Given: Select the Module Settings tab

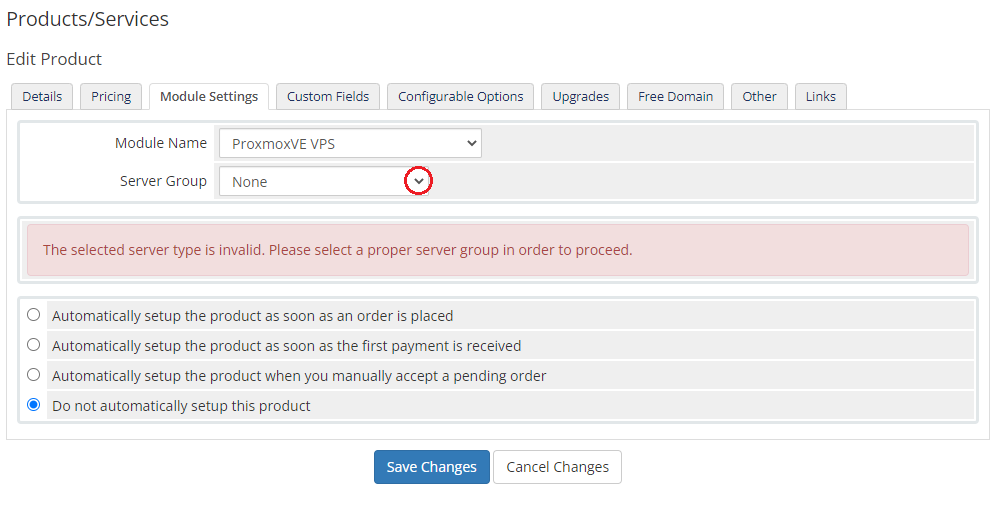Looking at the screenshot, I should (209, 97).
